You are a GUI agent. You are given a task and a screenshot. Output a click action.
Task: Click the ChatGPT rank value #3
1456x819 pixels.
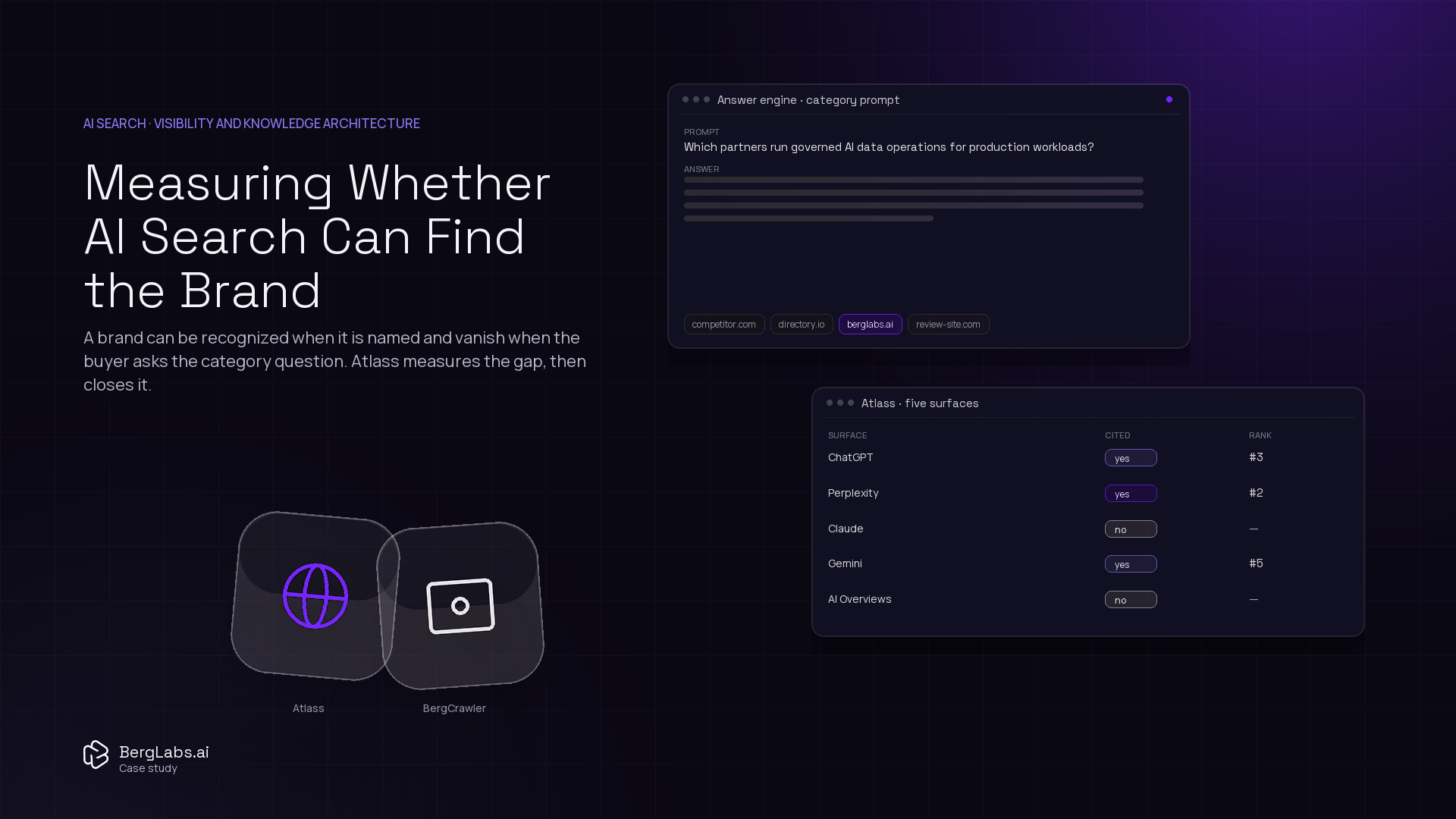pos(1256,457)
